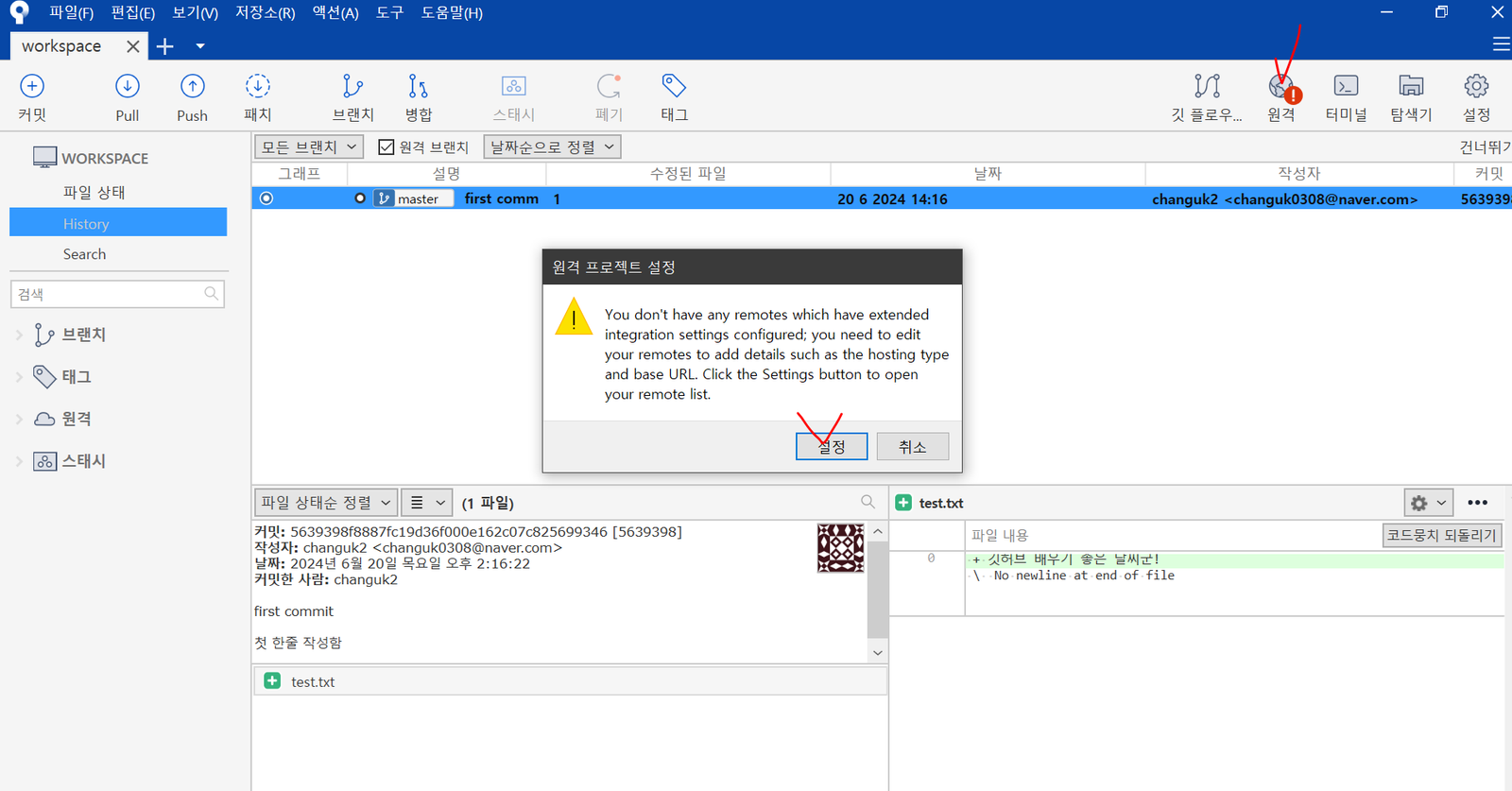The width and height of the screenshot is (1512, 791).
Task: Click the Commit (커밋) toolbar icon
Action: click(x=32, y=87)
